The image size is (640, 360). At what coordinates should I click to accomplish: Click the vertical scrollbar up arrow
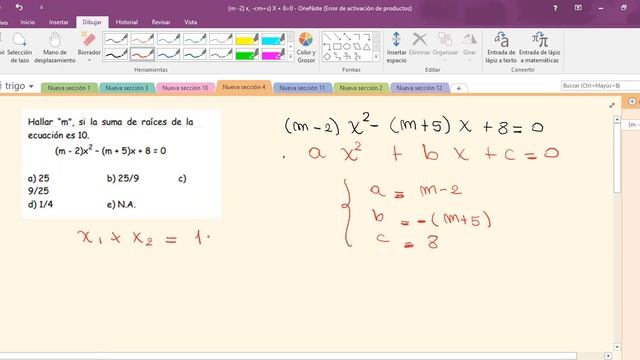pyautogui.click(x=617, y=119)
